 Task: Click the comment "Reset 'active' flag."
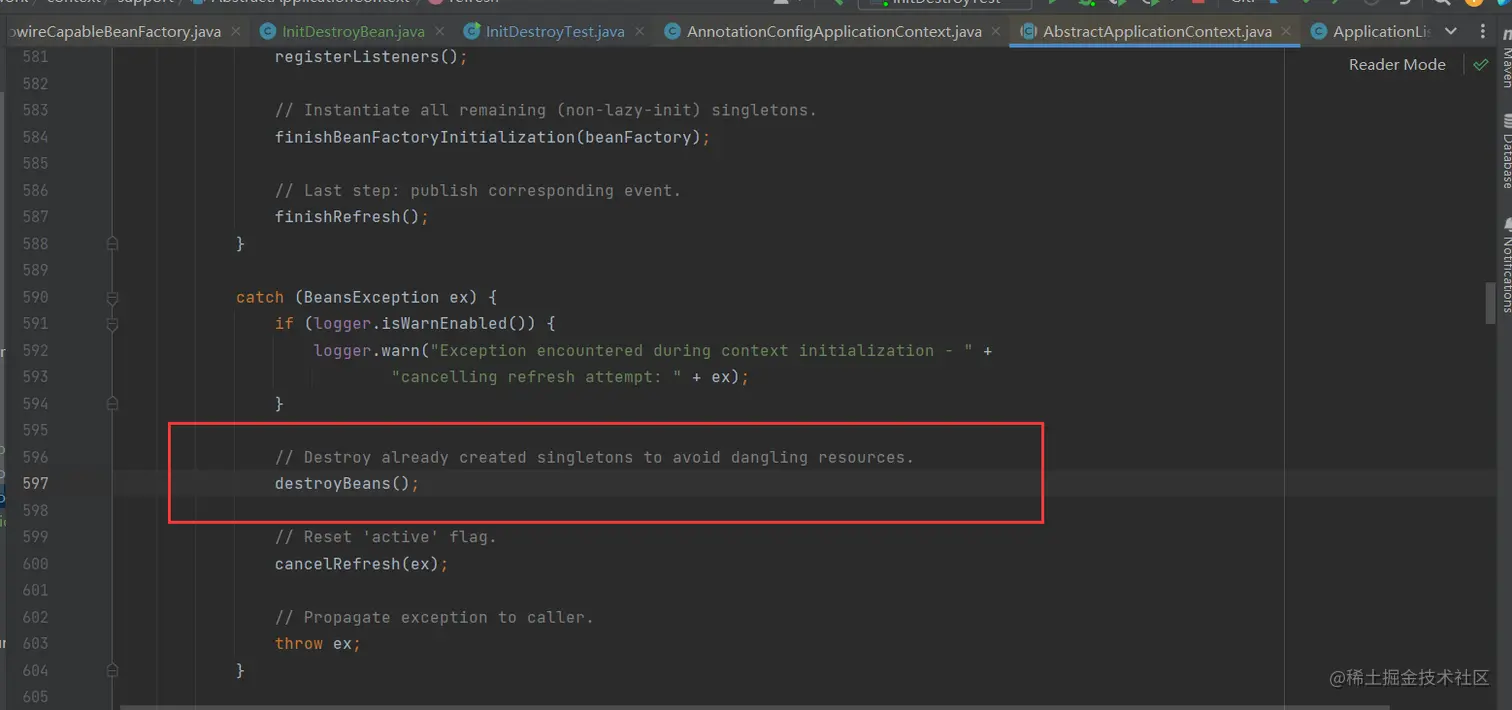(x=385, y=537)
